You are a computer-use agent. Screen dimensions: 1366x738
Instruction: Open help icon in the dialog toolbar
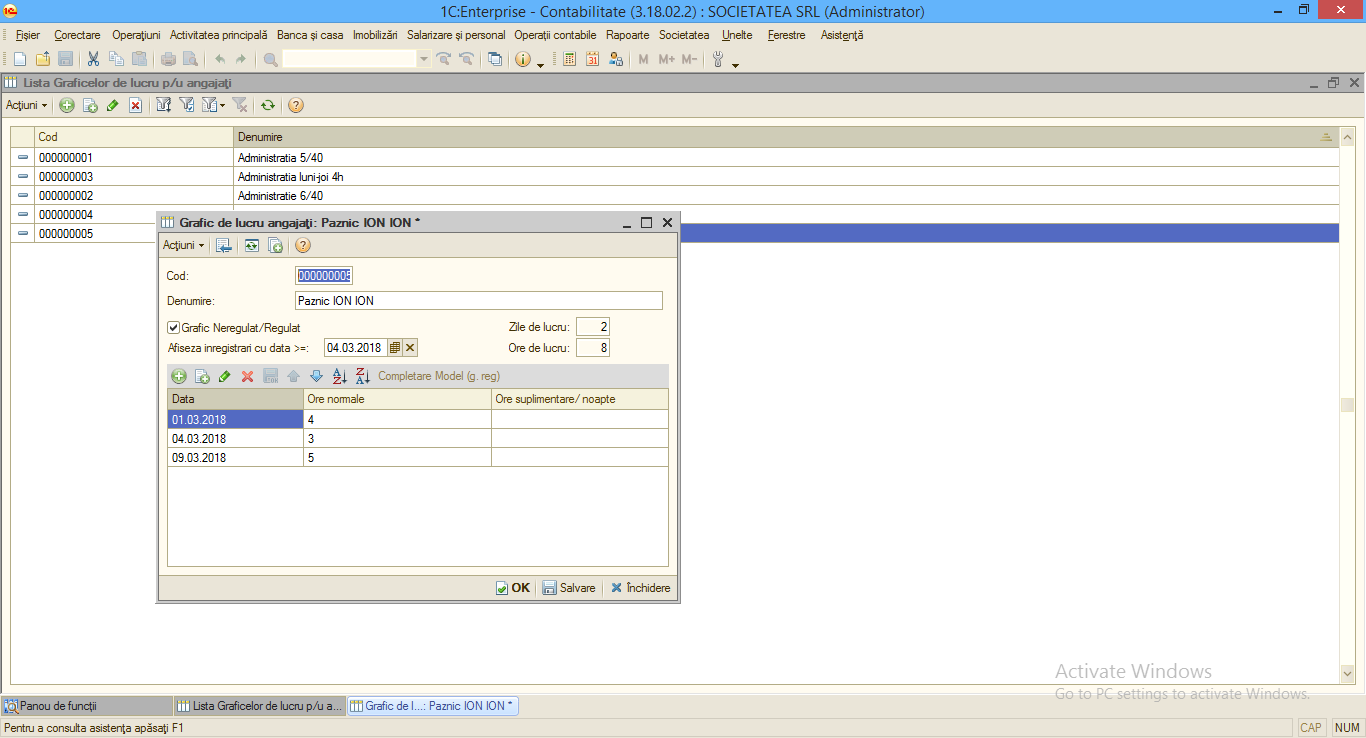(x=303, y=245)
